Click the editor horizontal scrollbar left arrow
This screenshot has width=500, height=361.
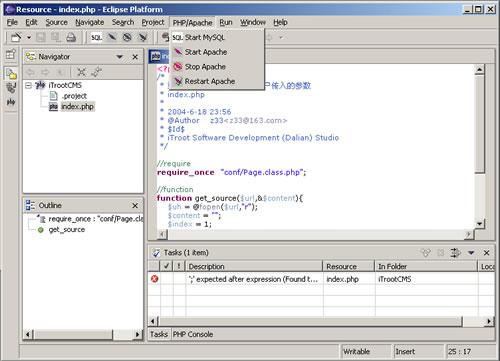162,234
